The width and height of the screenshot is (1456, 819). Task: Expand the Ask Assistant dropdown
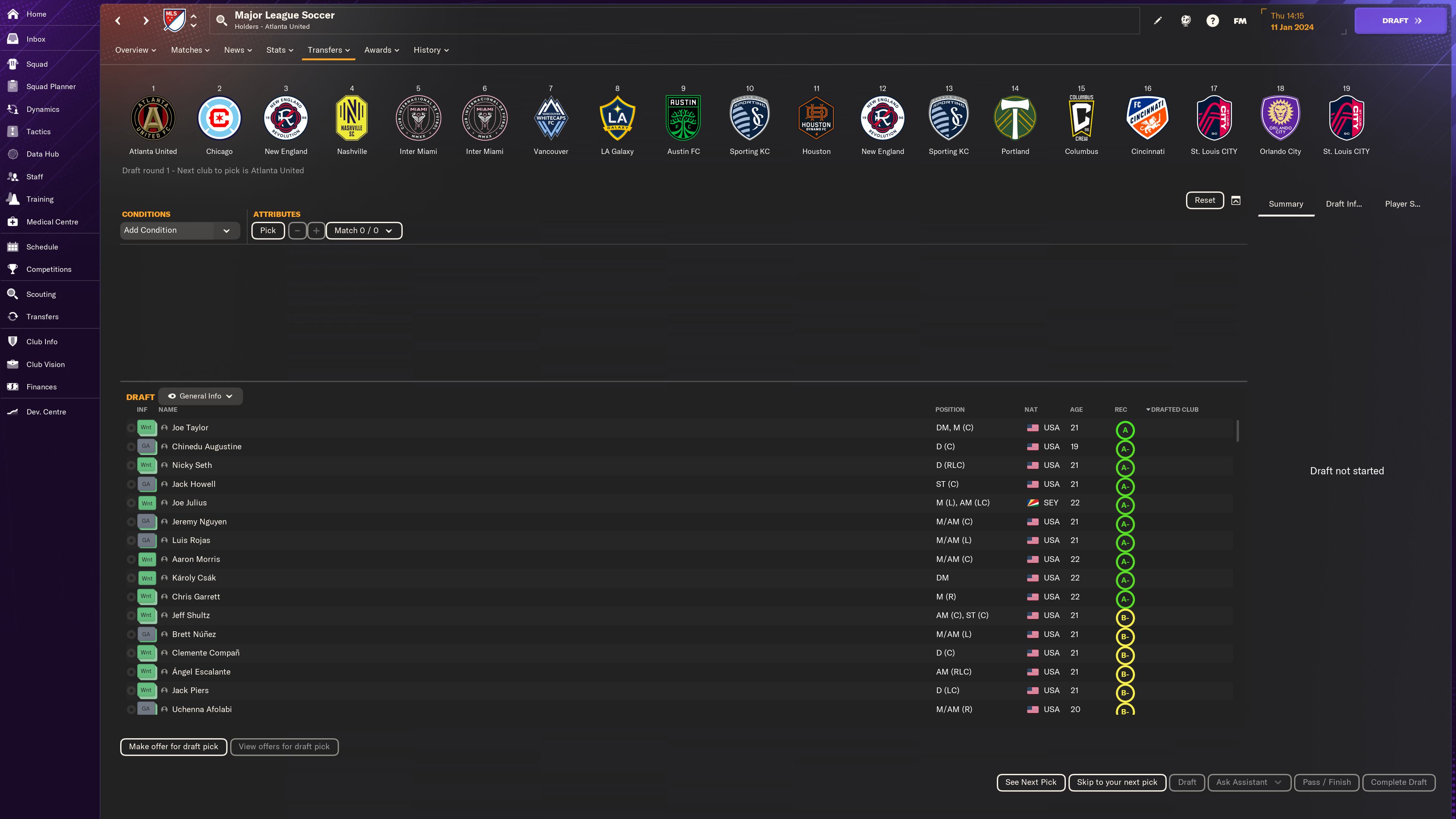pos(1249,782)
